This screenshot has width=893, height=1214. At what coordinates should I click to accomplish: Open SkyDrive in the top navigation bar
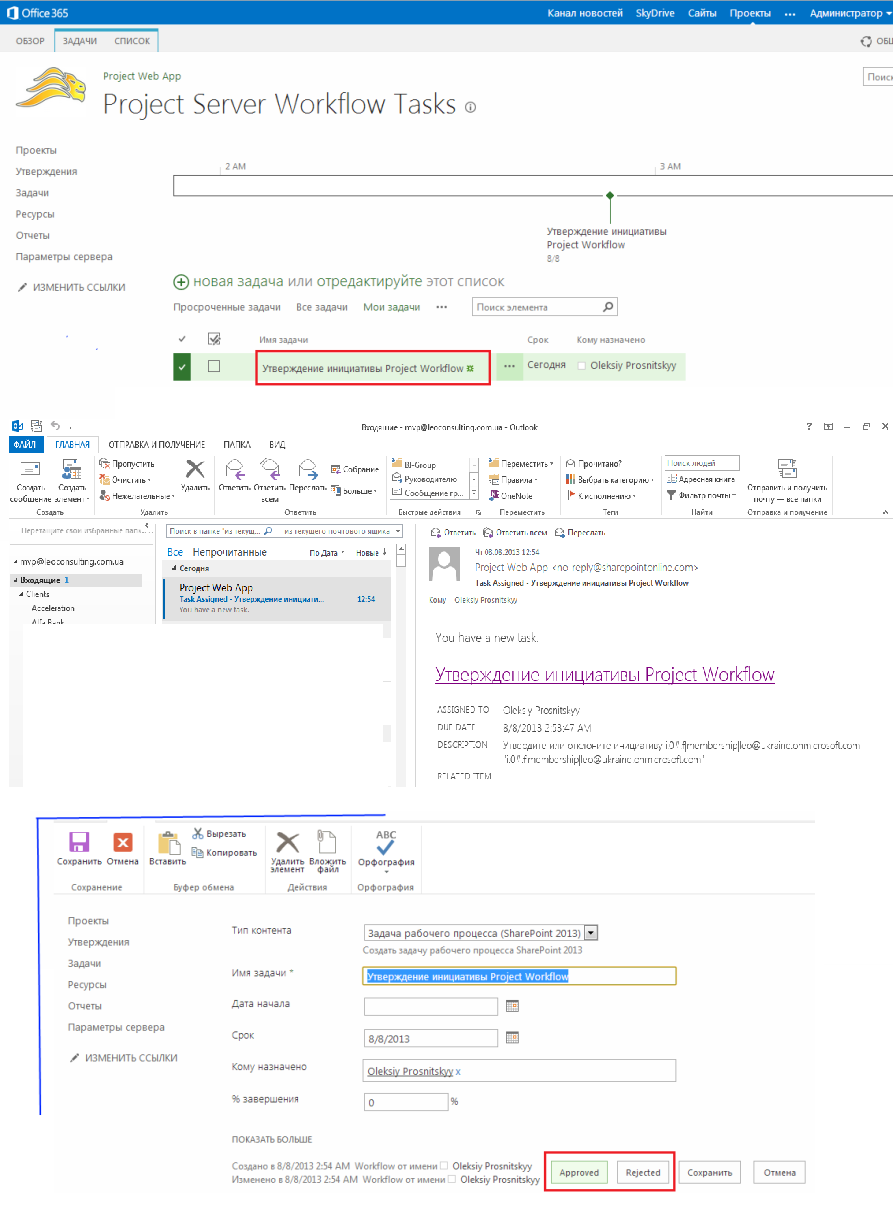click(x=656, y=13)
